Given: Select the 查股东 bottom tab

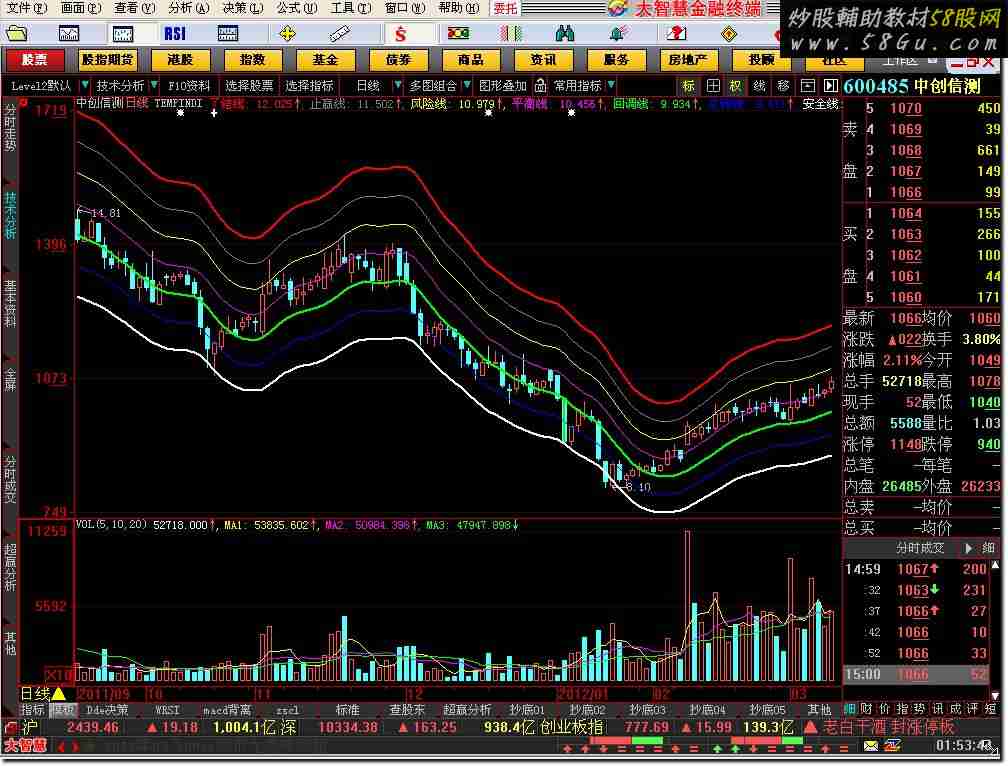Looking at the screenshot, I should click(408, 710).
